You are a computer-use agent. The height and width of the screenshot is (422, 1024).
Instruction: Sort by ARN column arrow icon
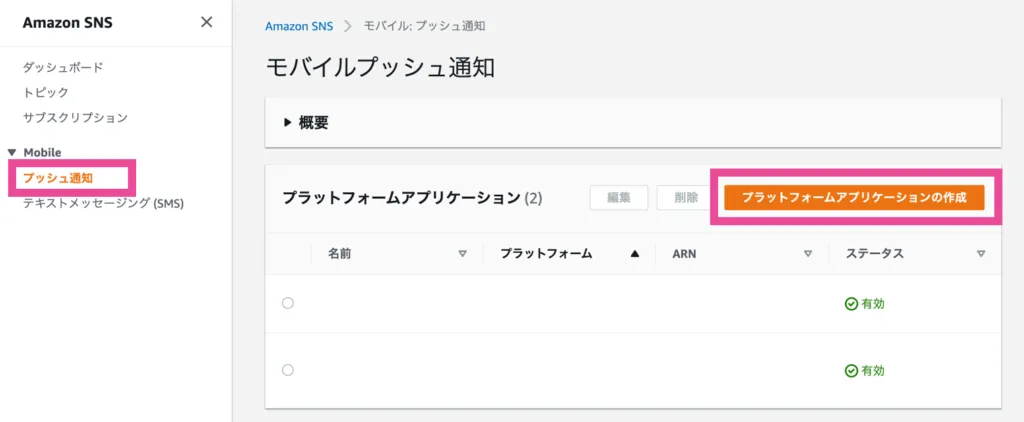pos(808,254)
